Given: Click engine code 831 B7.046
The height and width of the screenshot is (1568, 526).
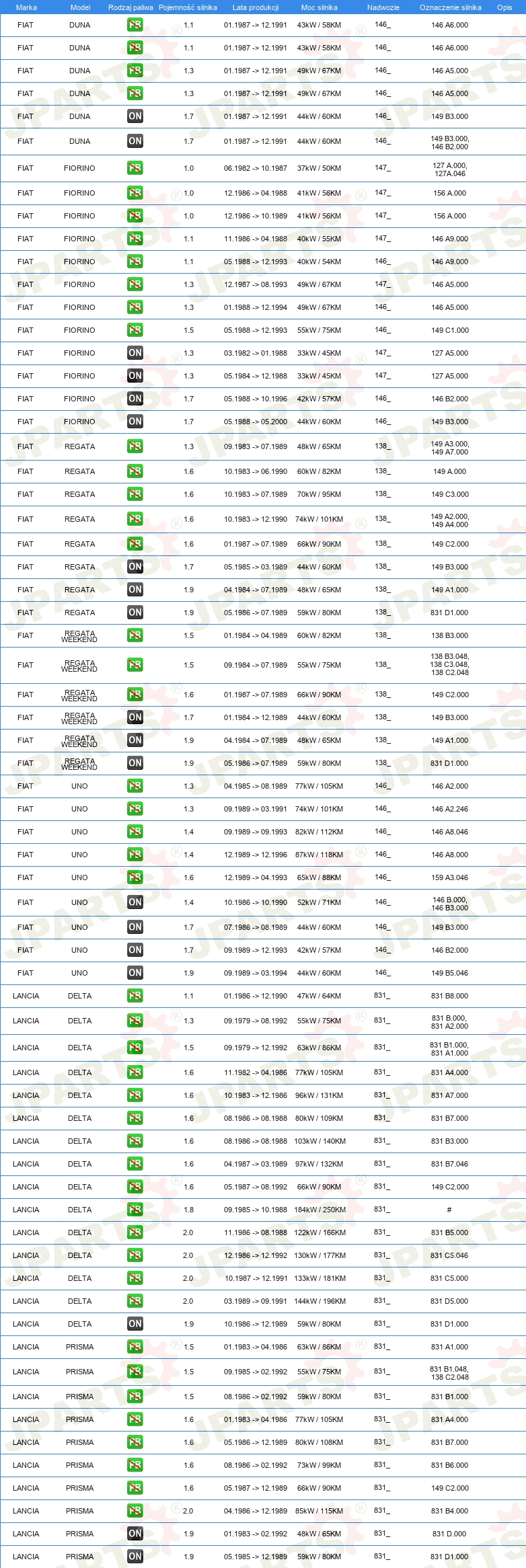Looking at the screenshot, I should 450,1164.
